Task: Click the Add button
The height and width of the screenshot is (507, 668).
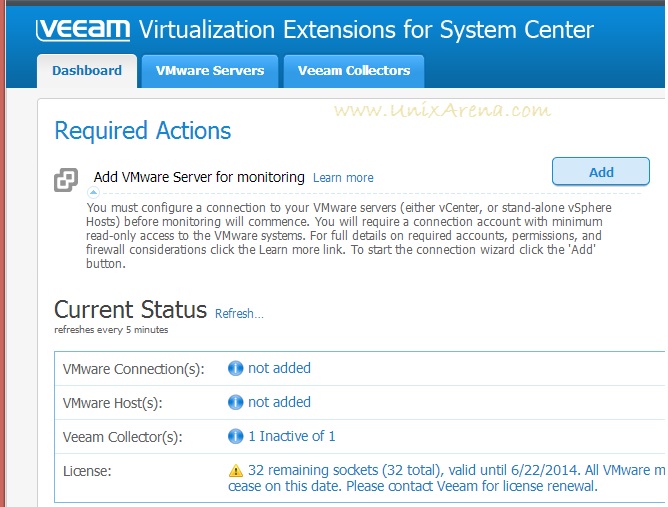Action: tap(601, 172)
